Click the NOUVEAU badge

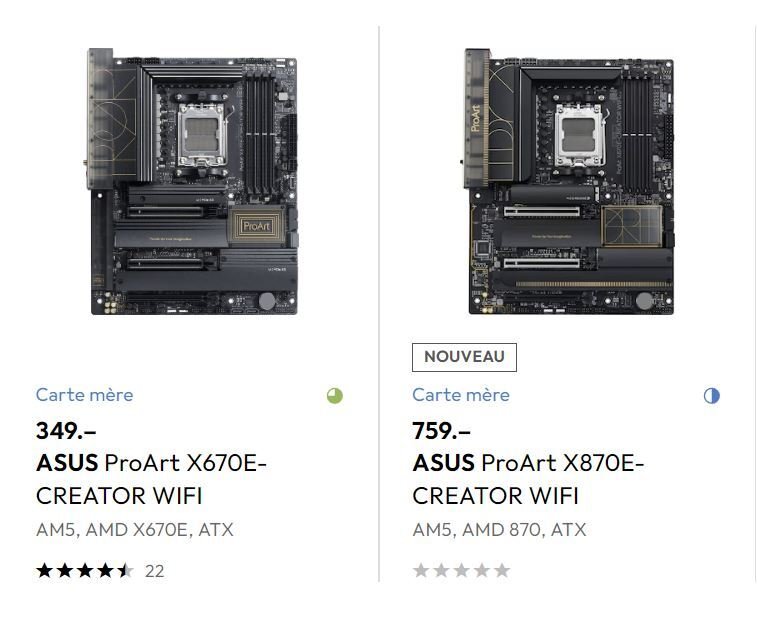(x=464, y=357)
